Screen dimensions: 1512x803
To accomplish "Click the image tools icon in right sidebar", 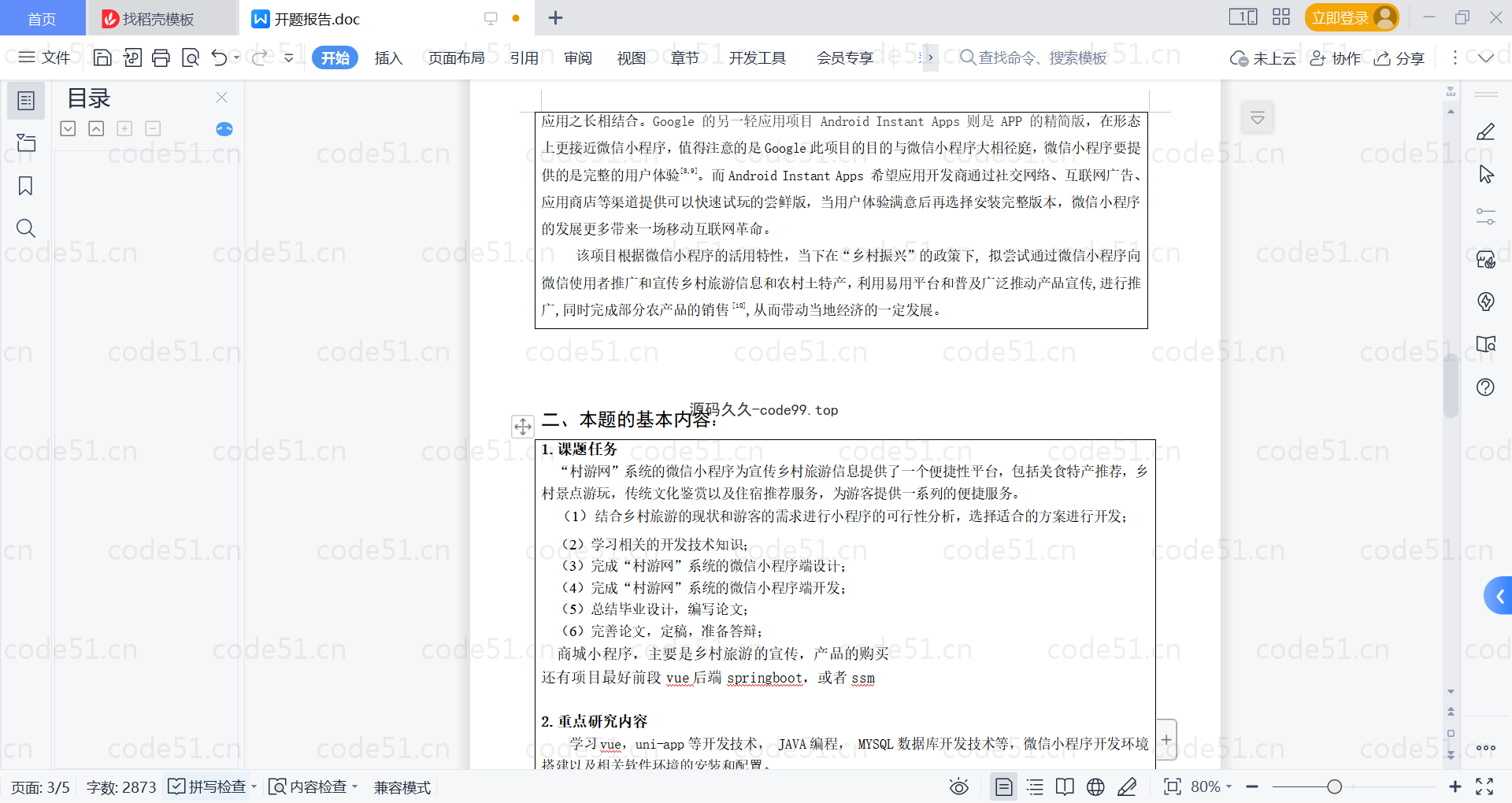I will pyautogui.click(x=1486, y=259).
